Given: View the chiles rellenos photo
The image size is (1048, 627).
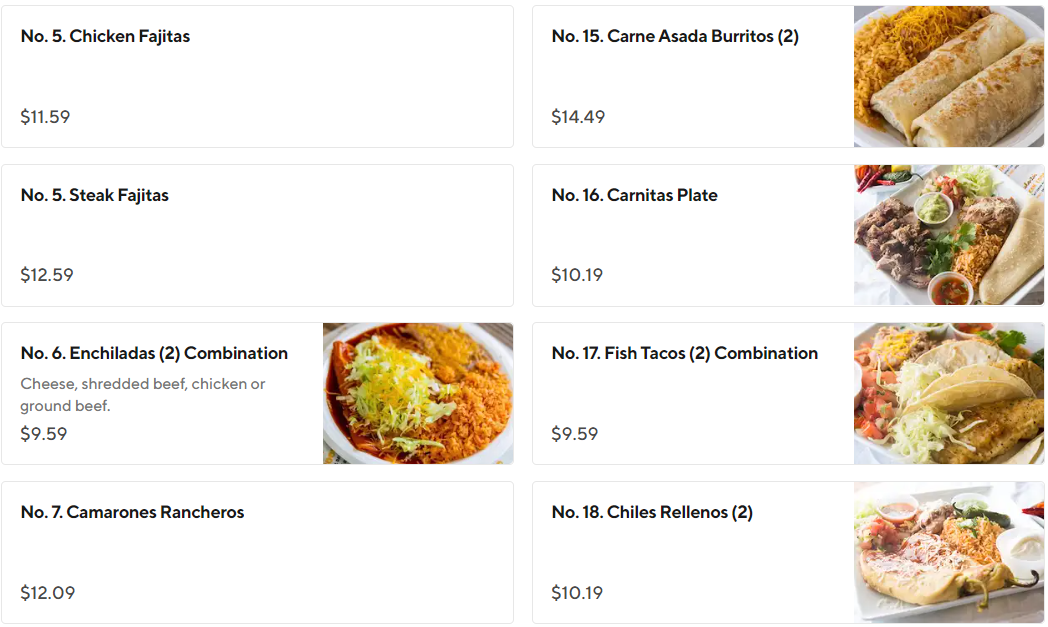Looking at the screenshot, I should [x=949, y=552].
